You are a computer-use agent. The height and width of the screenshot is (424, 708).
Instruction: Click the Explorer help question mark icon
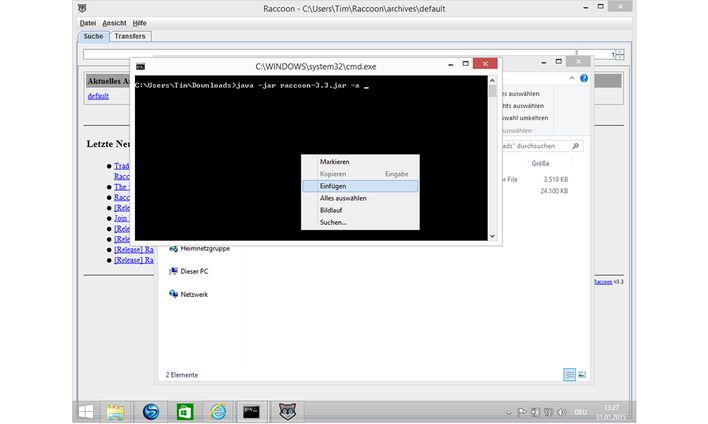[584, 78]
